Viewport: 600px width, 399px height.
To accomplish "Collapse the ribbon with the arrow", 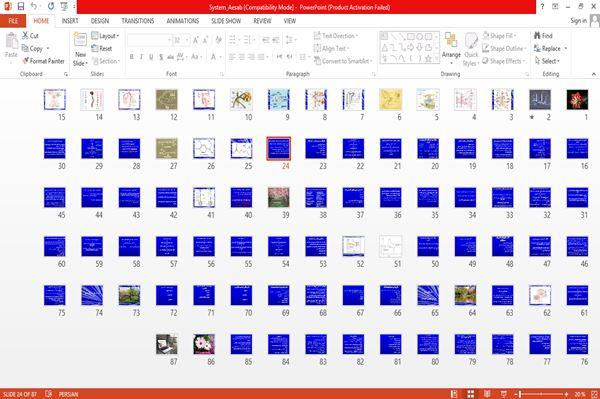I will click(x=593, y=74).
